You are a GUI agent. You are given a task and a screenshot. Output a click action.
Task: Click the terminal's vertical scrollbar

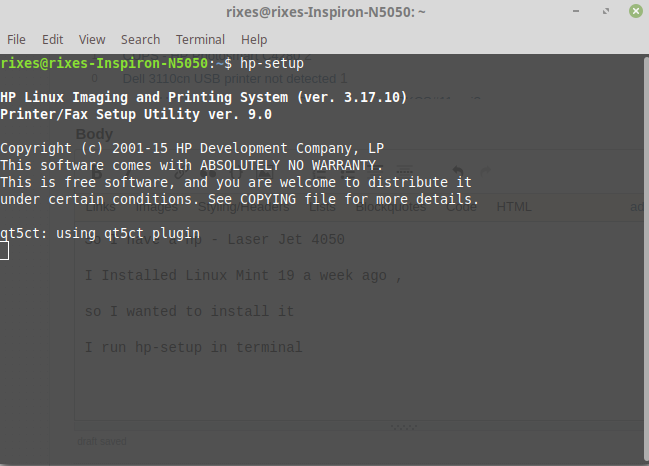tap(646, 259)
